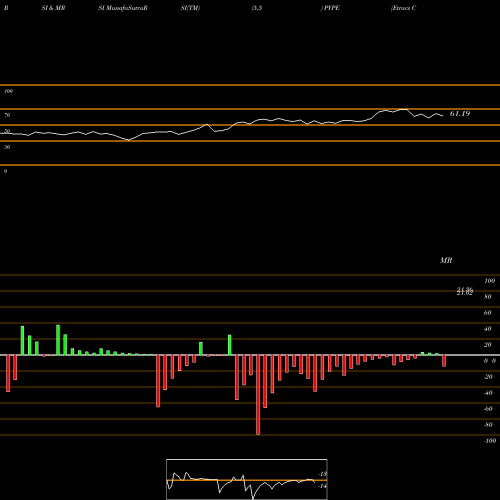Image resolution: width=500 pixels, height=500 pixels.
Task: Click the MR axis -60 label
Action: 488,409
